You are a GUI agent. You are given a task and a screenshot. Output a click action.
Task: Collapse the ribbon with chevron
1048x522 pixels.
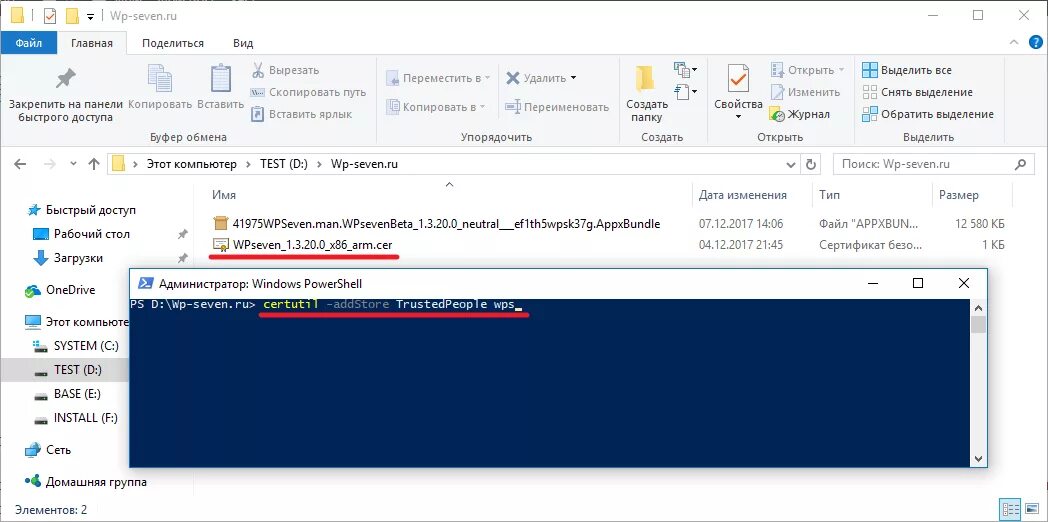(1014, 43)
